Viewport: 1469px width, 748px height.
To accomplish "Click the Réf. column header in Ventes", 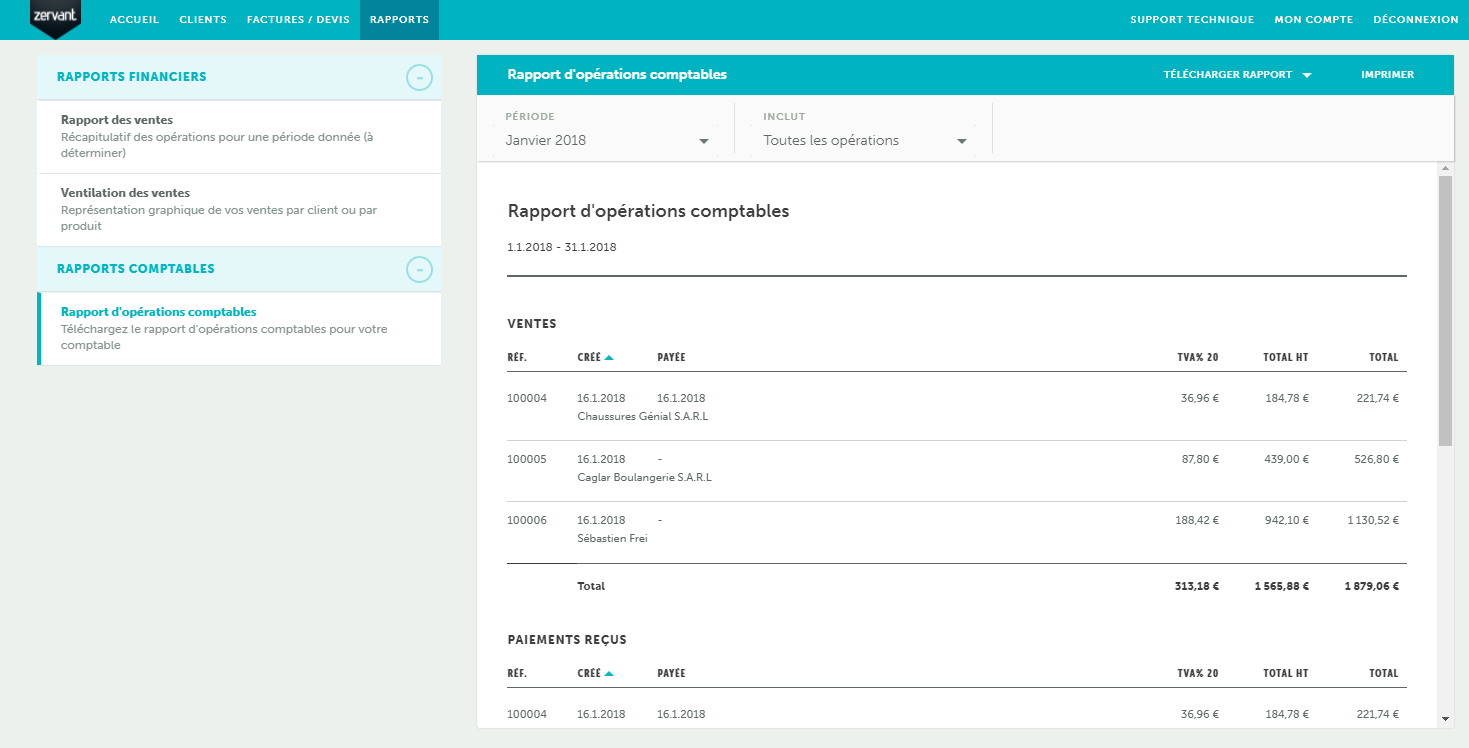I will 517,357.
